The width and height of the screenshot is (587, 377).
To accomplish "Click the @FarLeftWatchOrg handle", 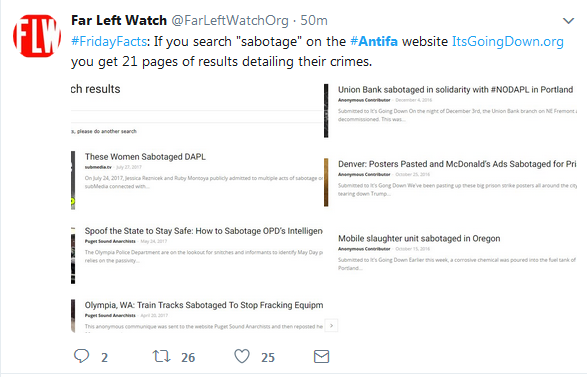I will tap(230, 20).
